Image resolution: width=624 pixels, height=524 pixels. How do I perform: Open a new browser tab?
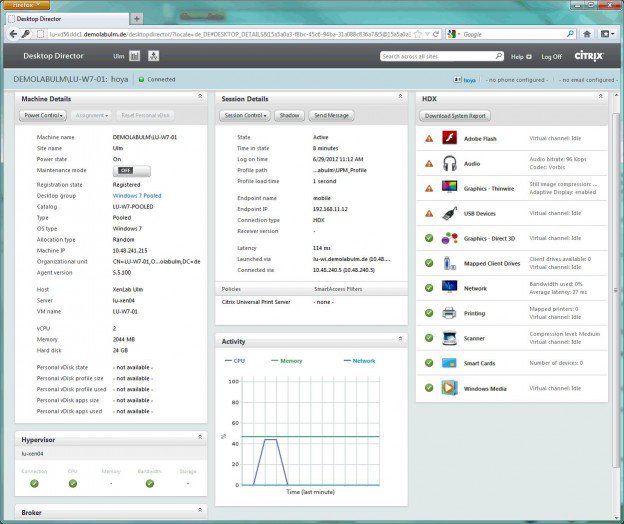[136, 19]
